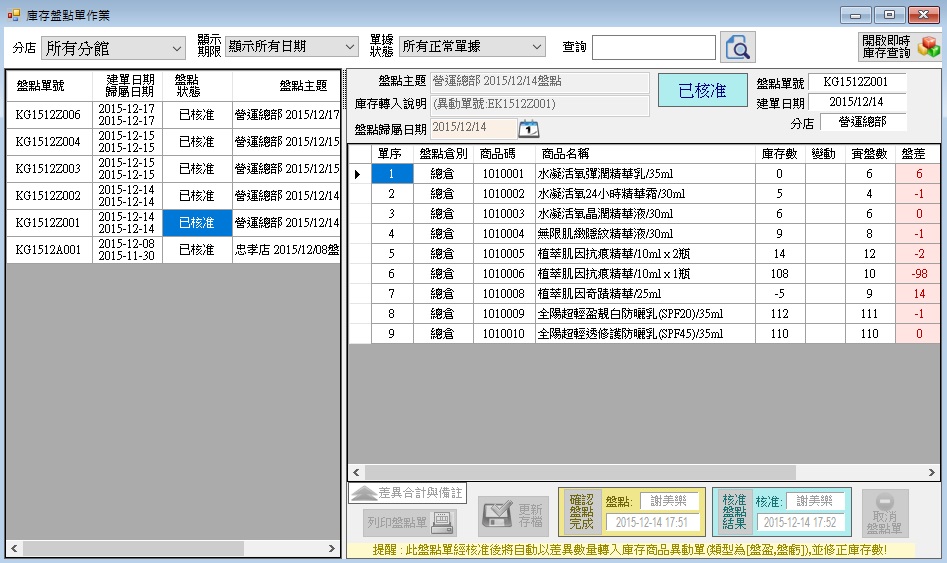Select inventory sheet KG1512Z006 in the list
This screenshot has width=947, height=563.
[x=48, y=115]
